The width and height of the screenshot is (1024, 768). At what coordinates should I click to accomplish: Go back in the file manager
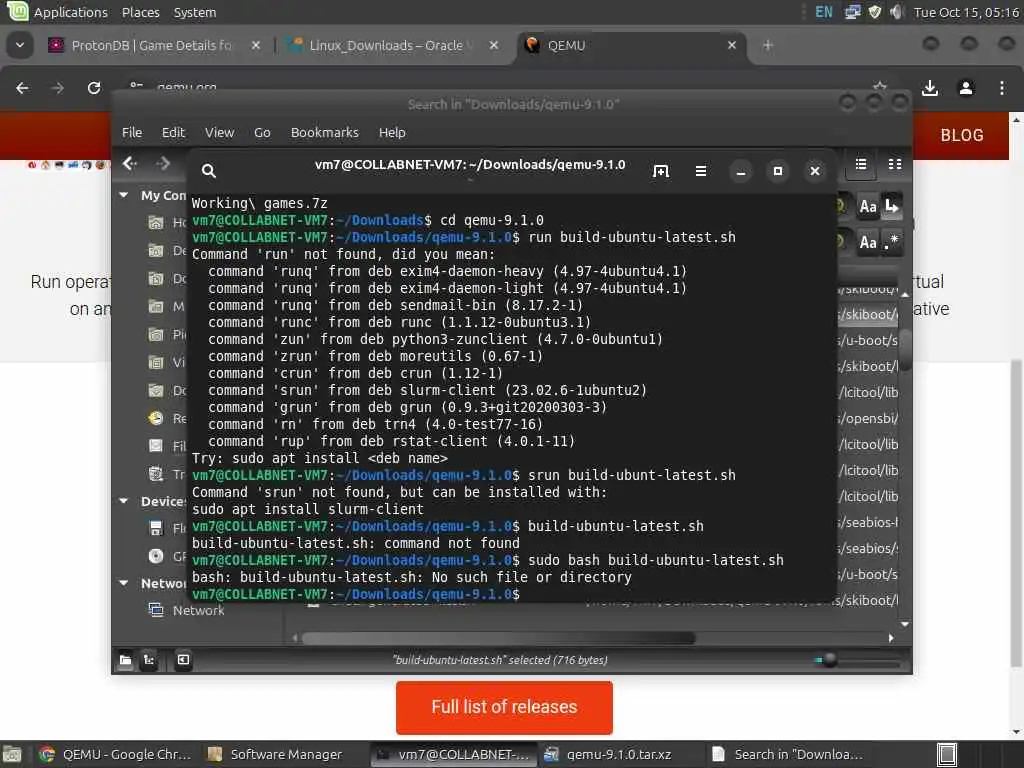coord(130,163)
